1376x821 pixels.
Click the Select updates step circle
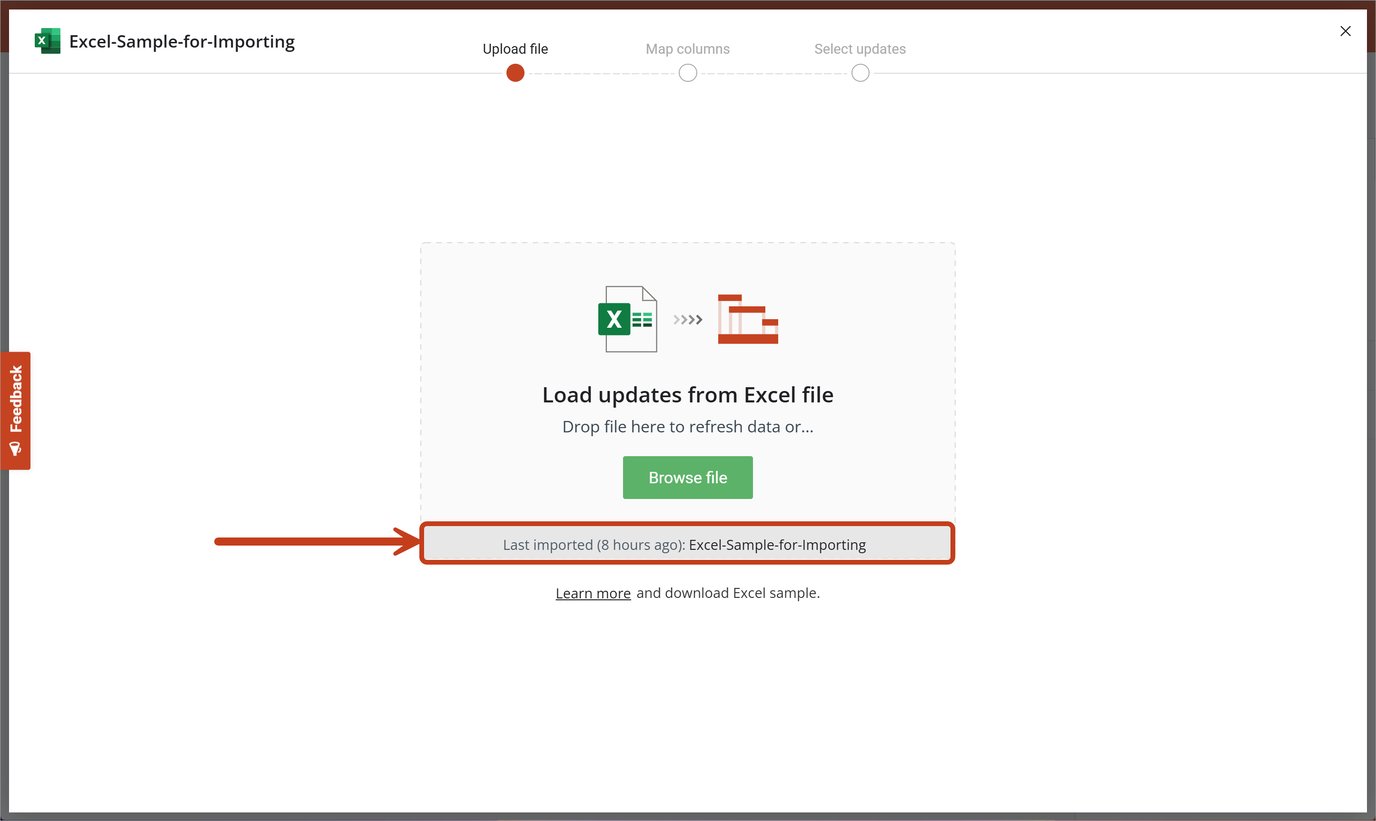[x=860, y=72]
